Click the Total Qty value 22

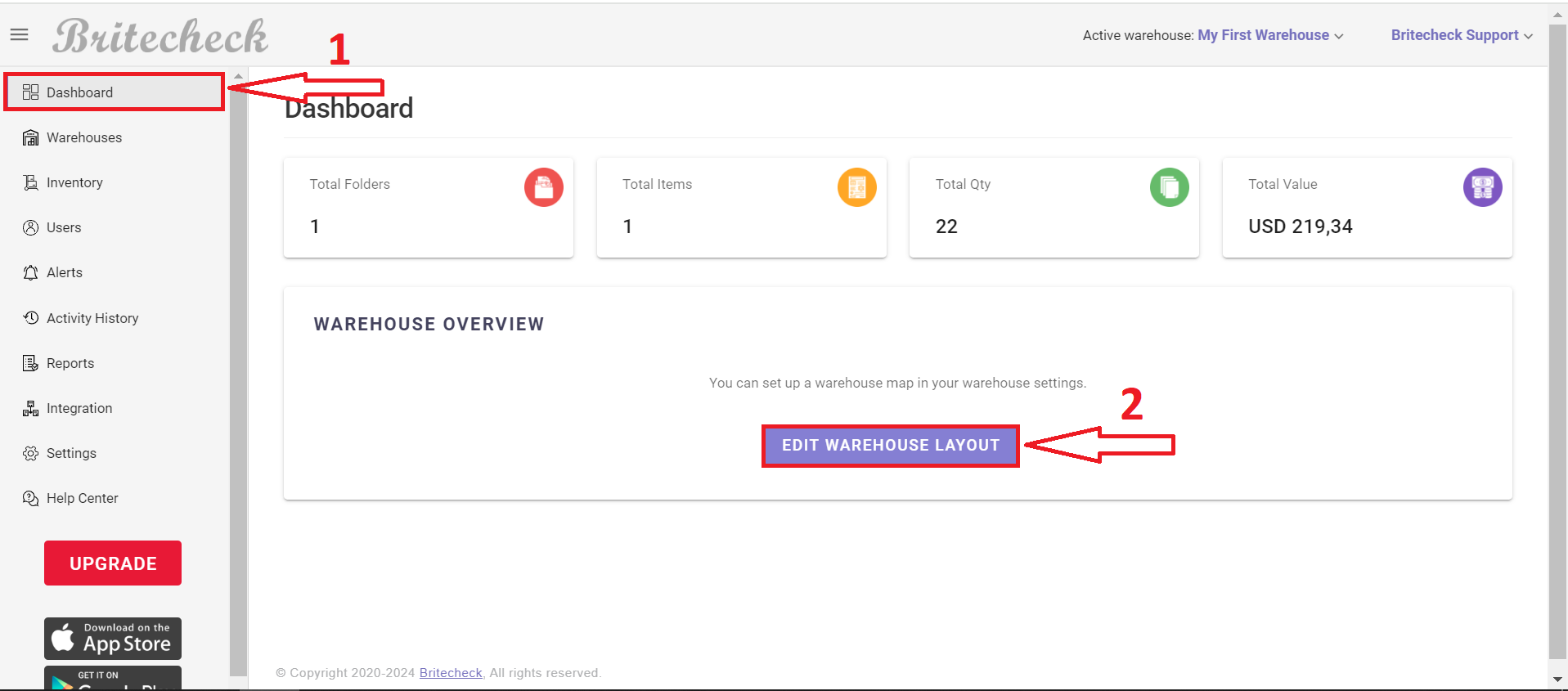[x=946, y=227]
